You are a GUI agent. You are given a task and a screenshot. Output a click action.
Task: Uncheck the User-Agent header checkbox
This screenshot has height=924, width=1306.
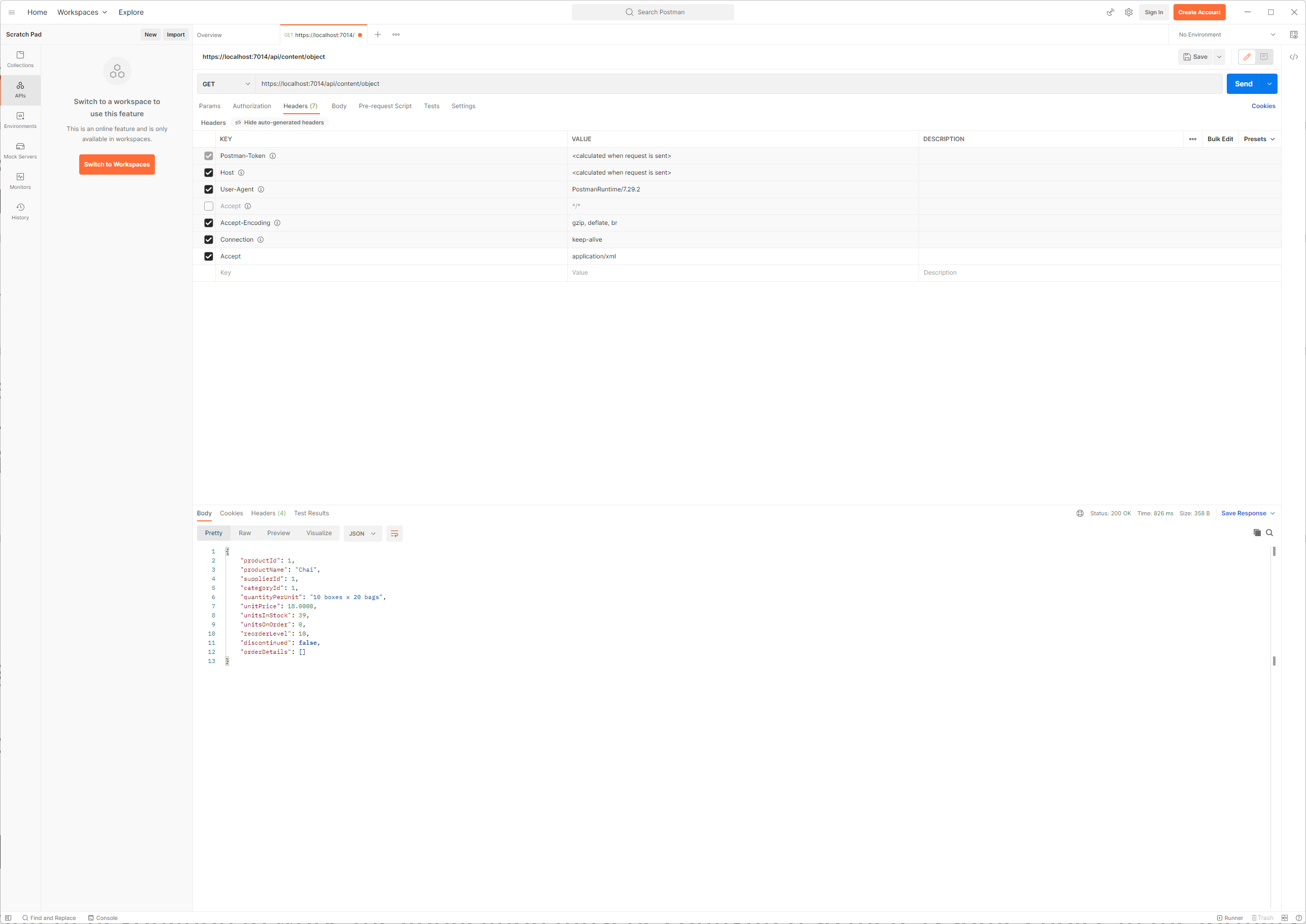pyautogui.click(x=208, y=189)
